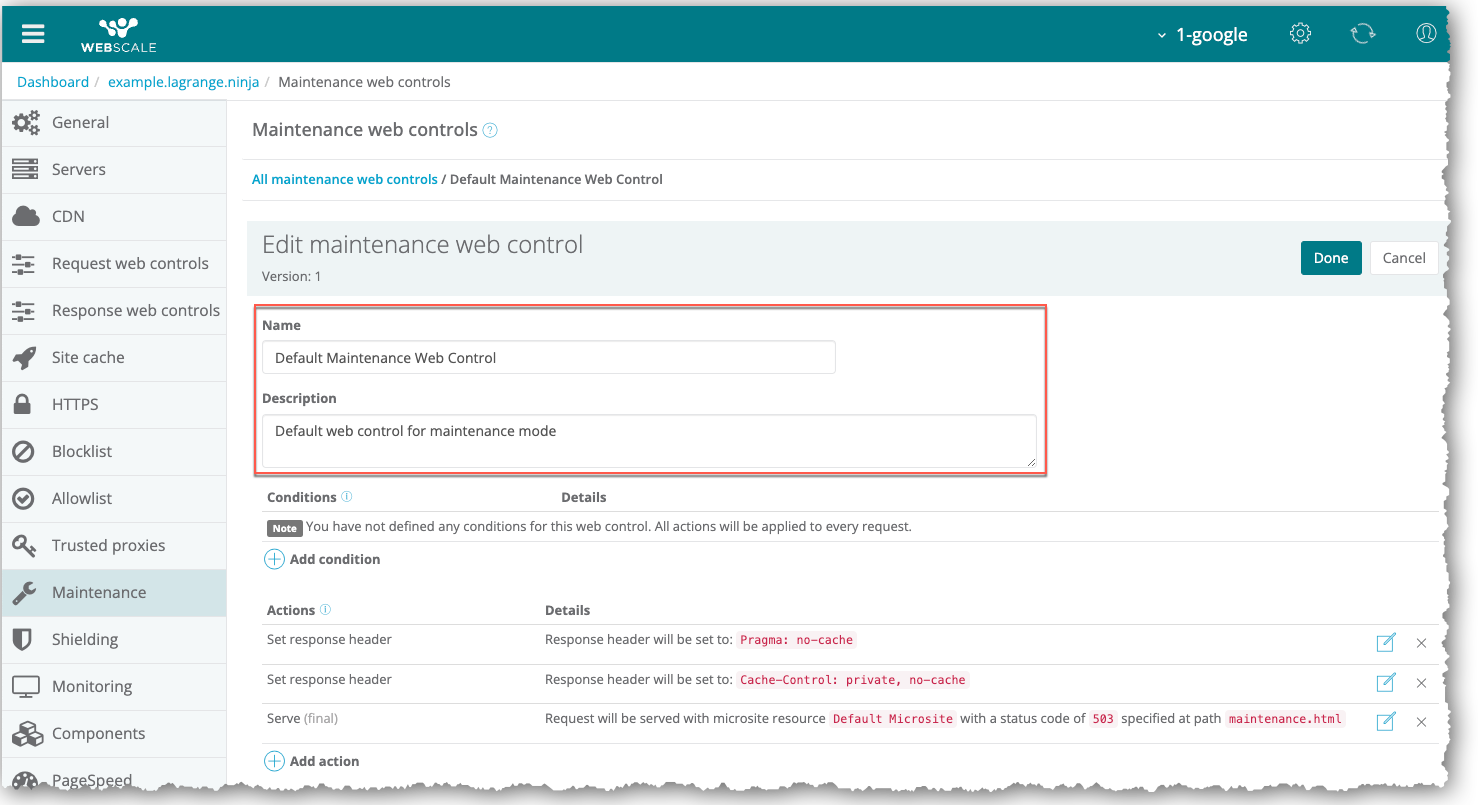
Task: Click help icon beside Maintenance web controls title
Action: coord(490,130)
